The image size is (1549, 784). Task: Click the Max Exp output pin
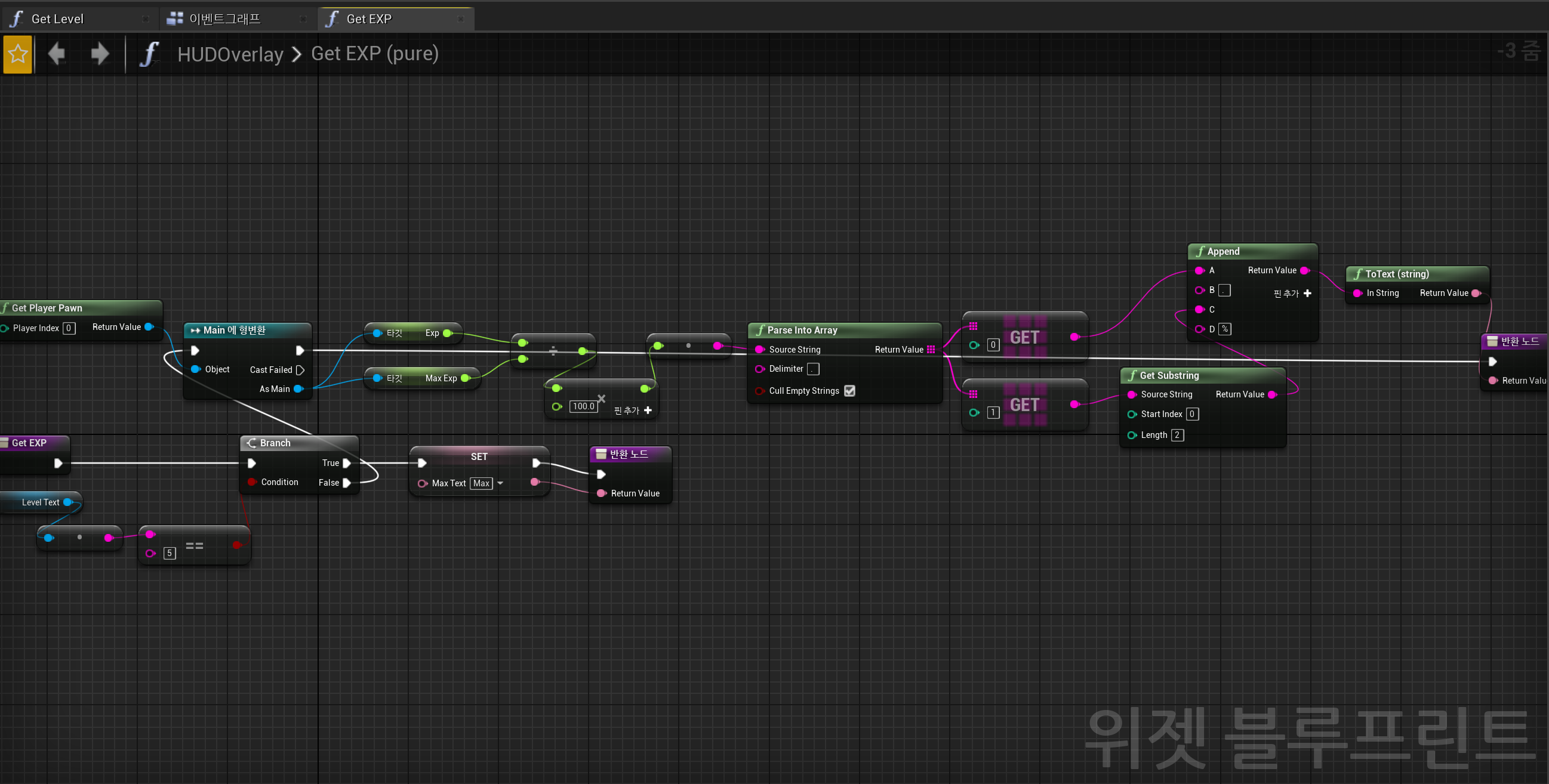tap(465, 379)
